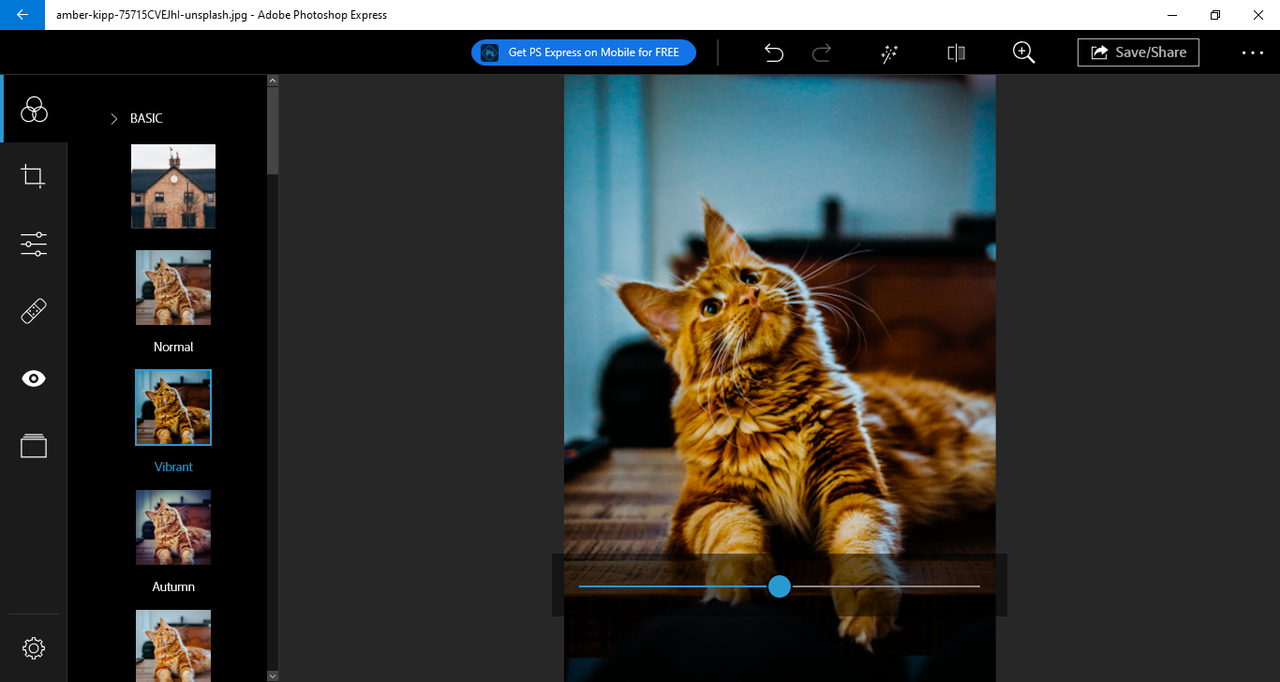
Task: Click the cat photo on canvas
Action: pos(779,378)
